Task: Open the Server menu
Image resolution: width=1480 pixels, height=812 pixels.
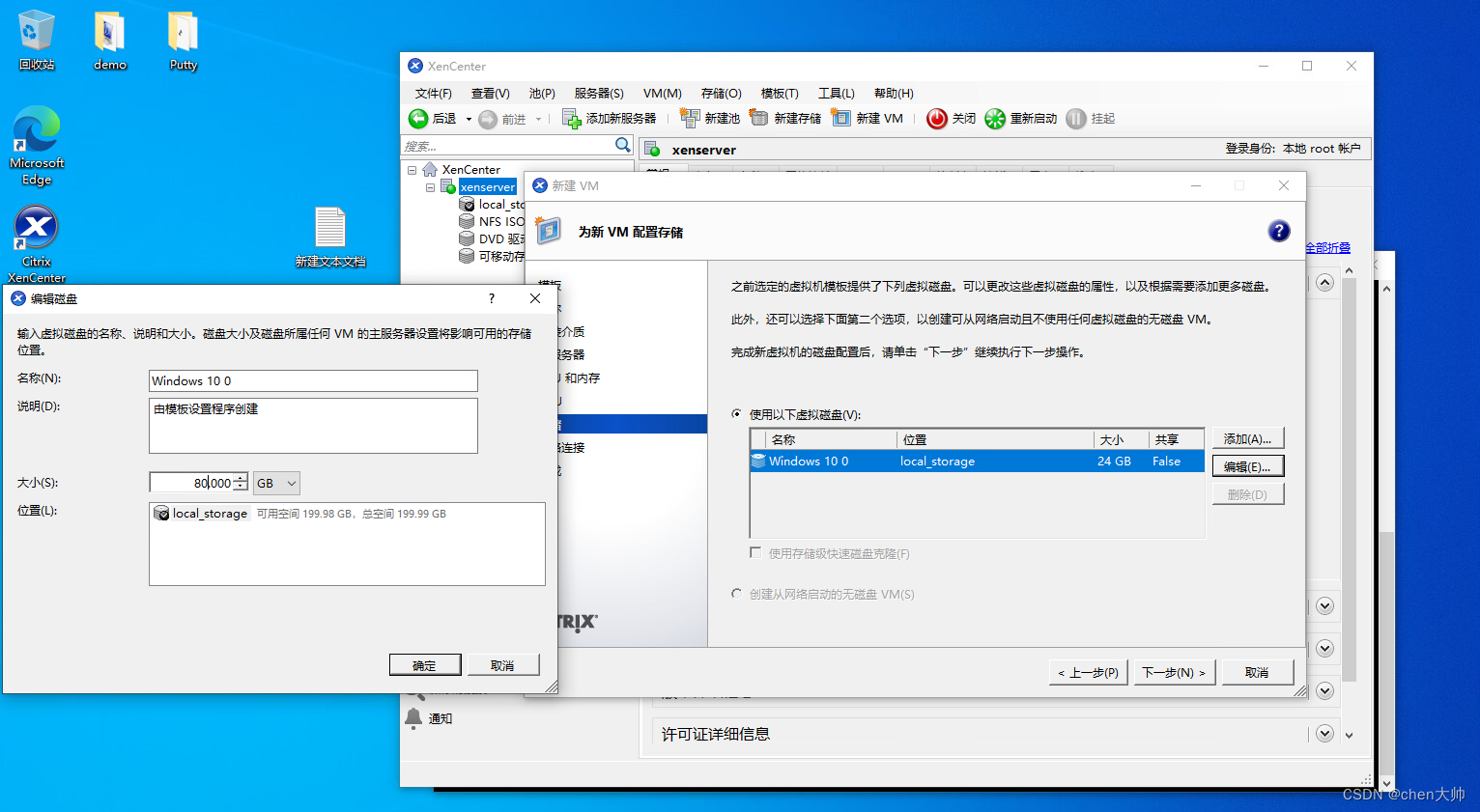Action: click(x=599, y=94)
